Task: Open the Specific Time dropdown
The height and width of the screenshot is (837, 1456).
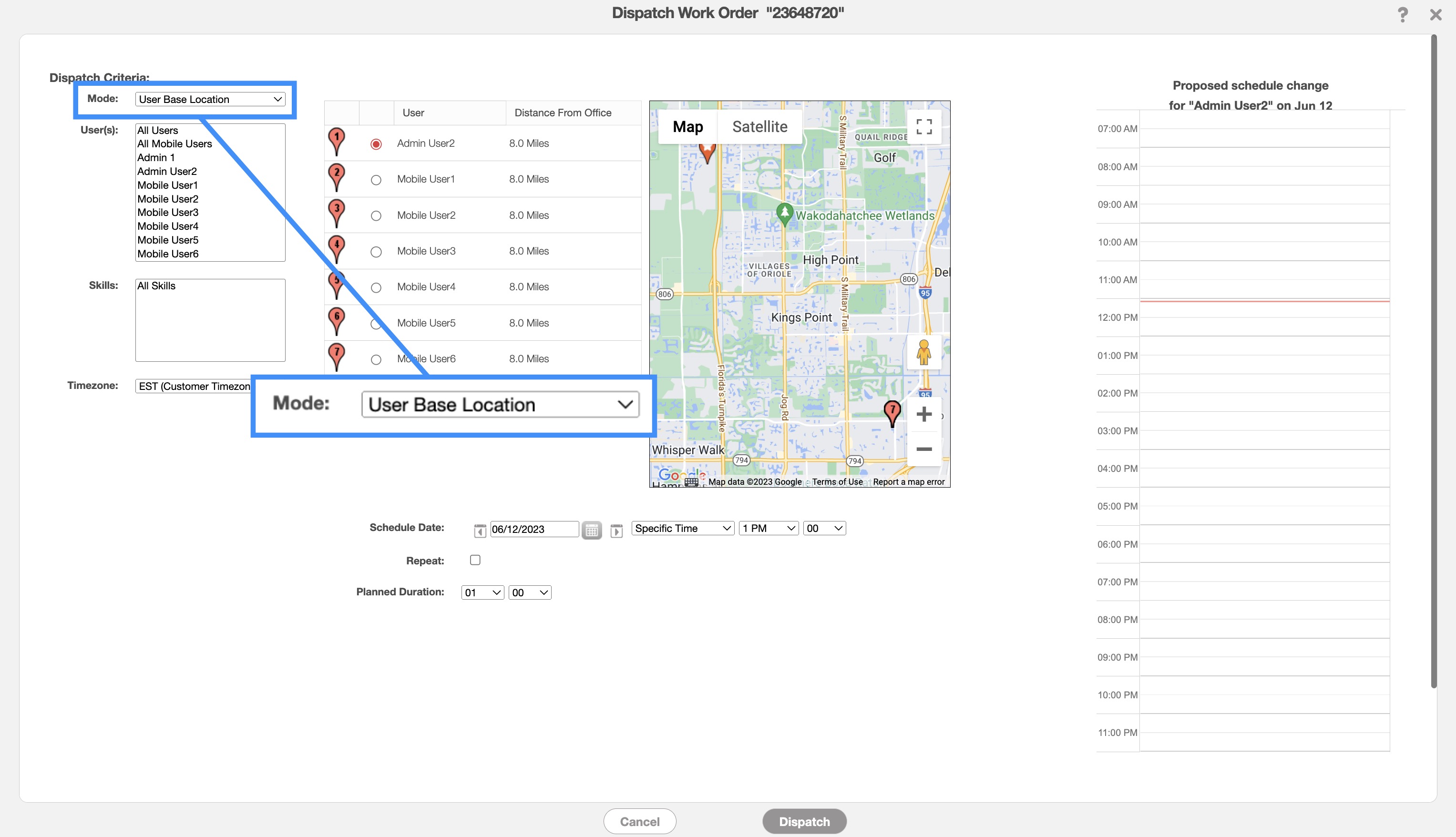Action: (682, 528)
